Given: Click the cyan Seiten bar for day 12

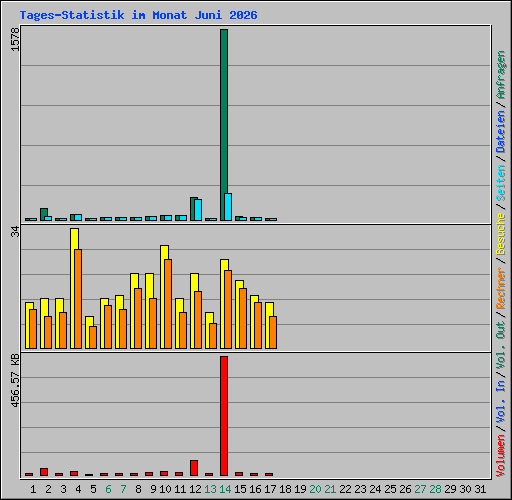Looking at the screenshot, I should pyautogui.click(x=198, y=210).
